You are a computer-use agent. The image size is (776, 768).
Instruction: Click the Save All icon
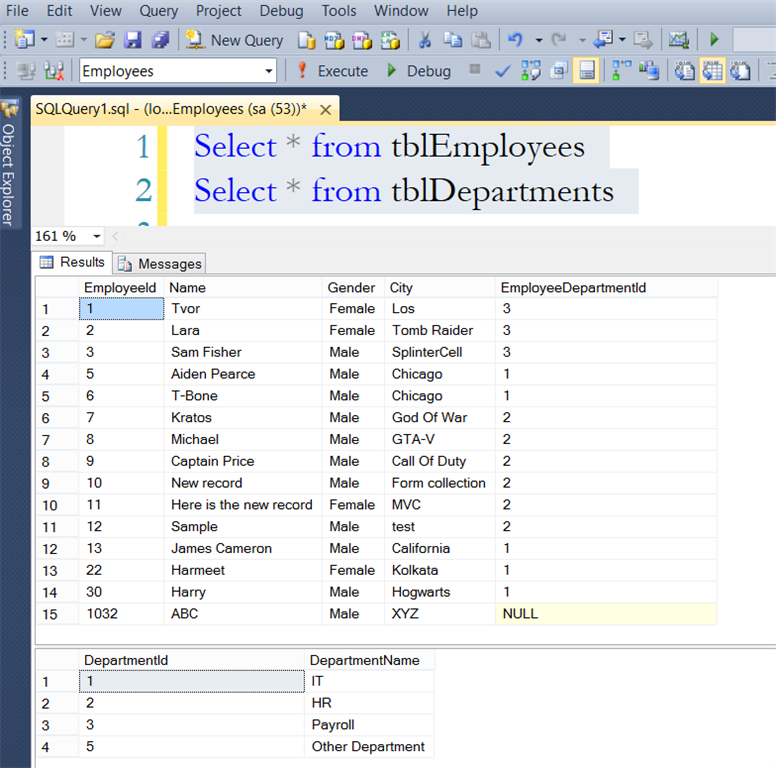tap(160, 40)
